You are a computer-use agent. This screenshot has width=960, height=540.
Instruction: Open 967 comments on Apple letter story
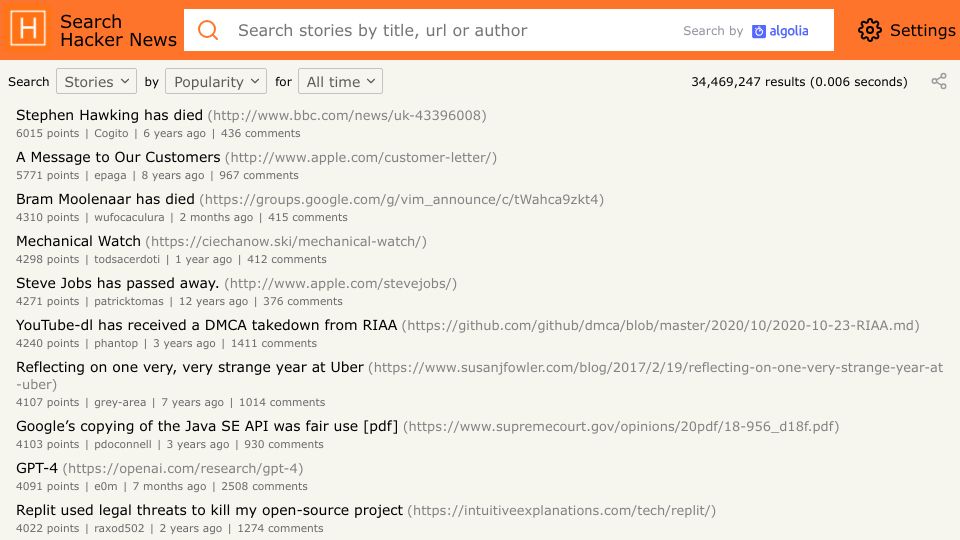click(x=259, y=176)
